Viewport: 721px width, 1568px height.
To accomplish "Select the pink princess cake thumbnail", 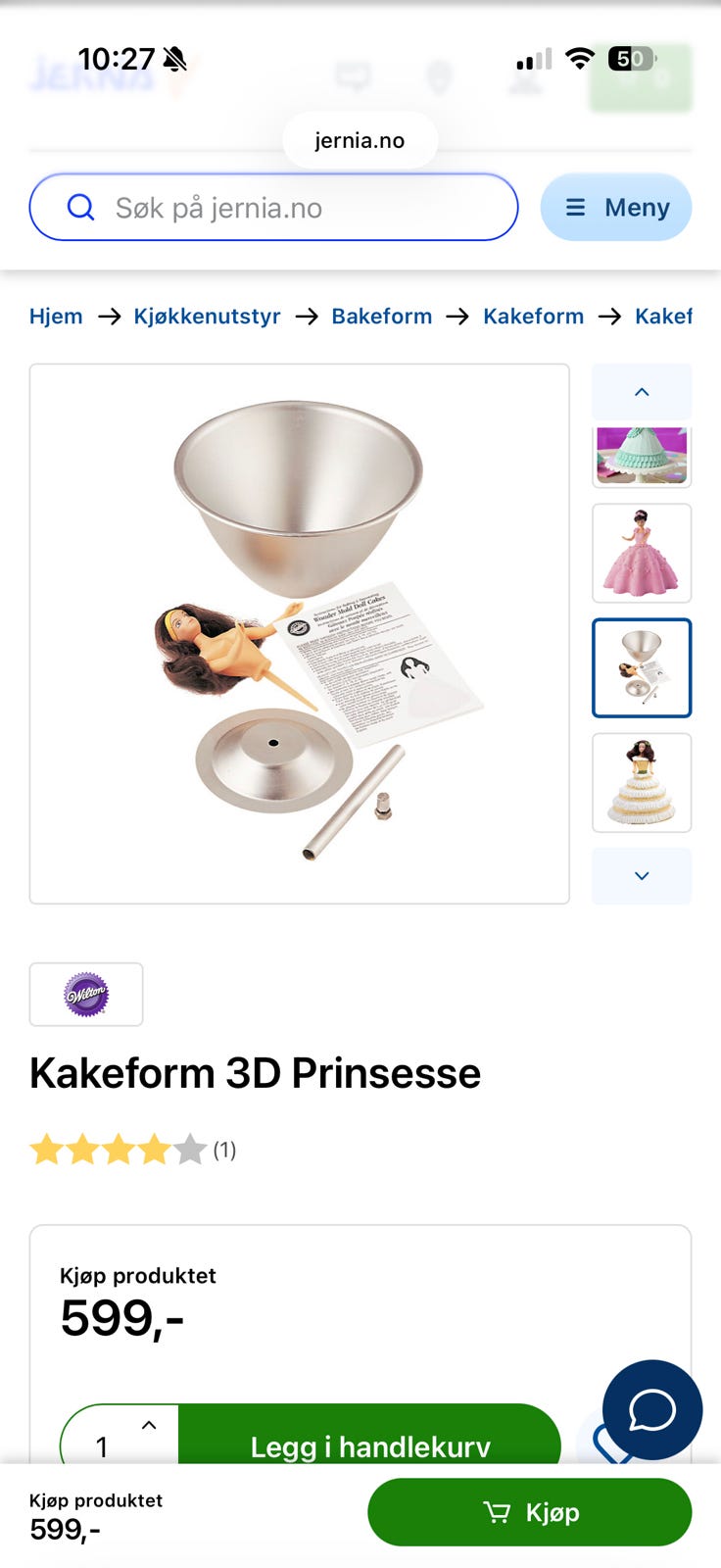I will (642, 553).
